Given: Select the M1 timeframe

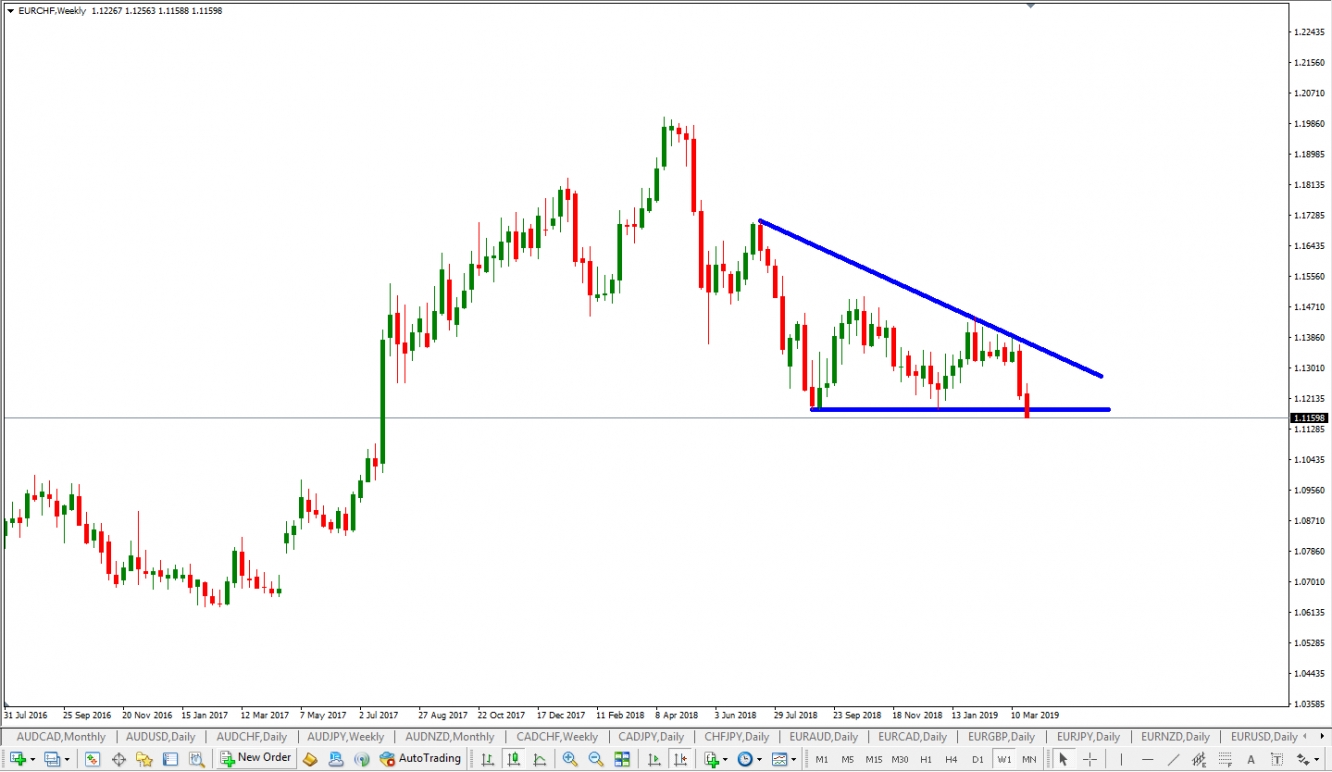Looking at the screenshot, I should (x=822, y=759).
